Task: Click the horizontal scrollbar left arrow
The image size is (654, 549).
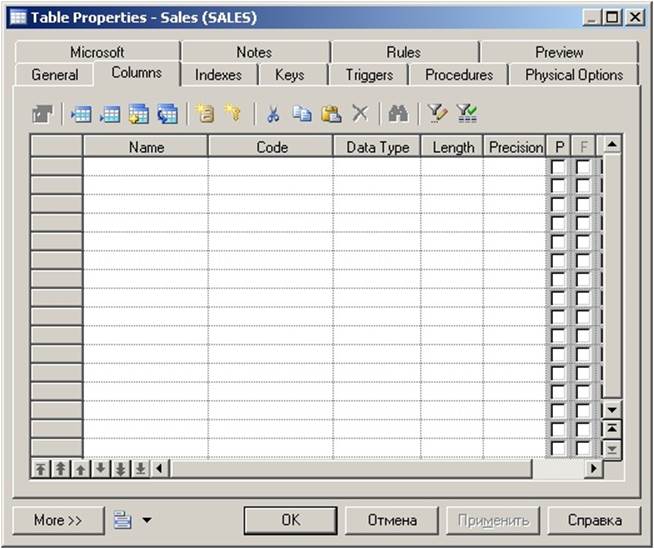Action: coord(160,469)
